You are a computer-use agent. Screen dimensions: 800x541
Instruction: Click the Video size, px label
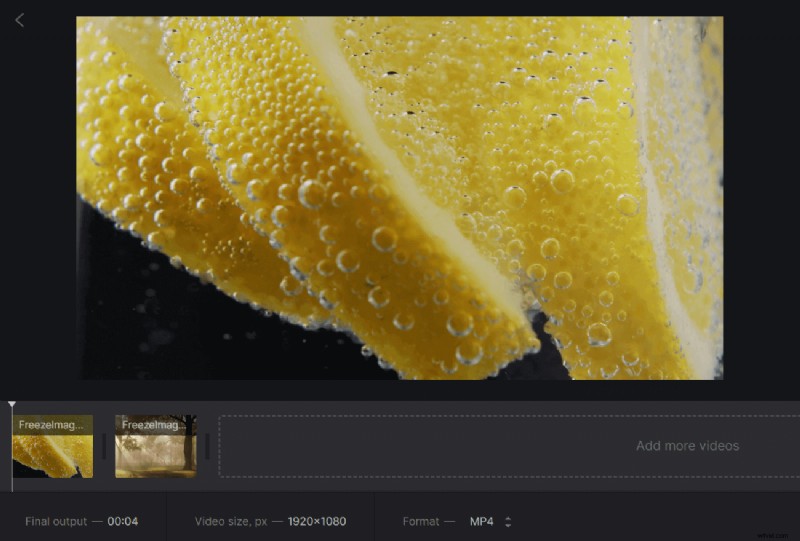coord(231,522)
